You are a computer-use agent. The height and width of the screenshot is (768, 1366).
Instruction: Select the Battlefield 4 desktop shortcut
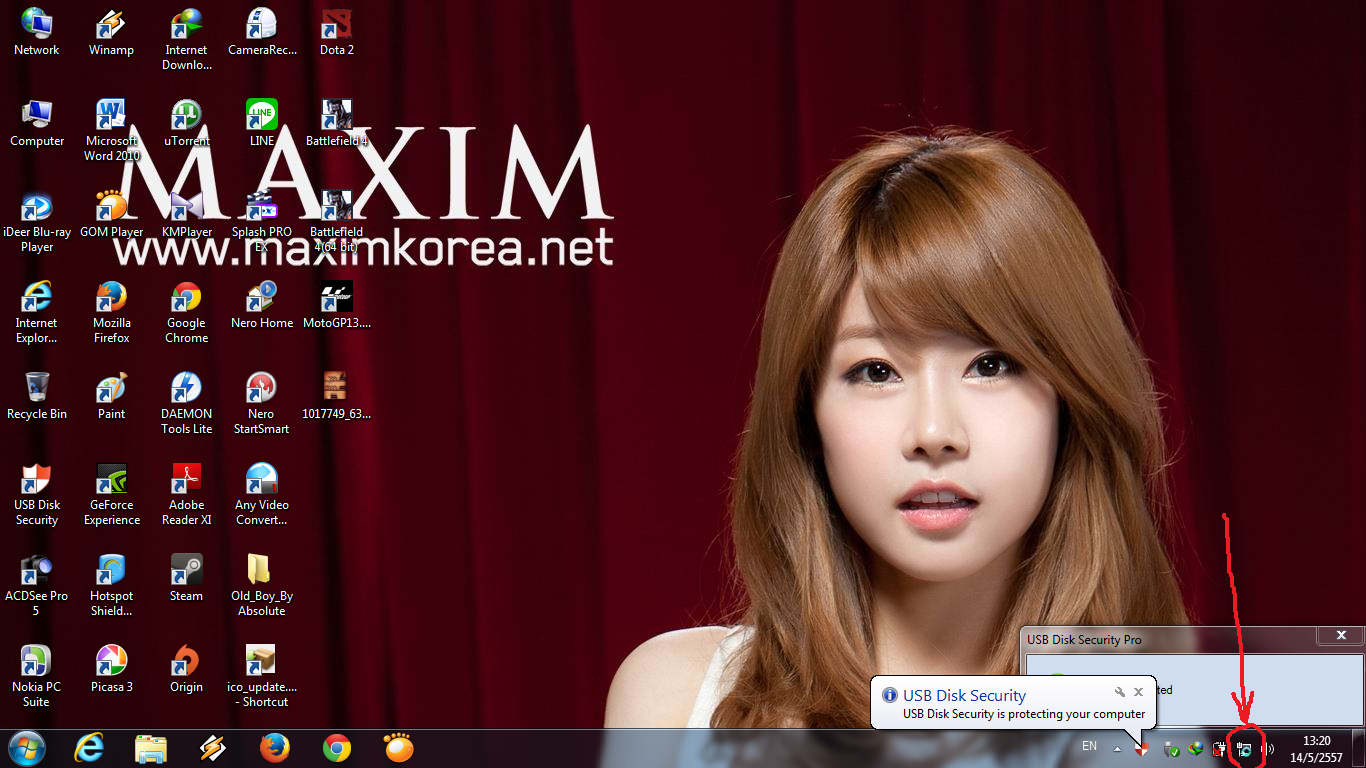[x=337, y=123]
